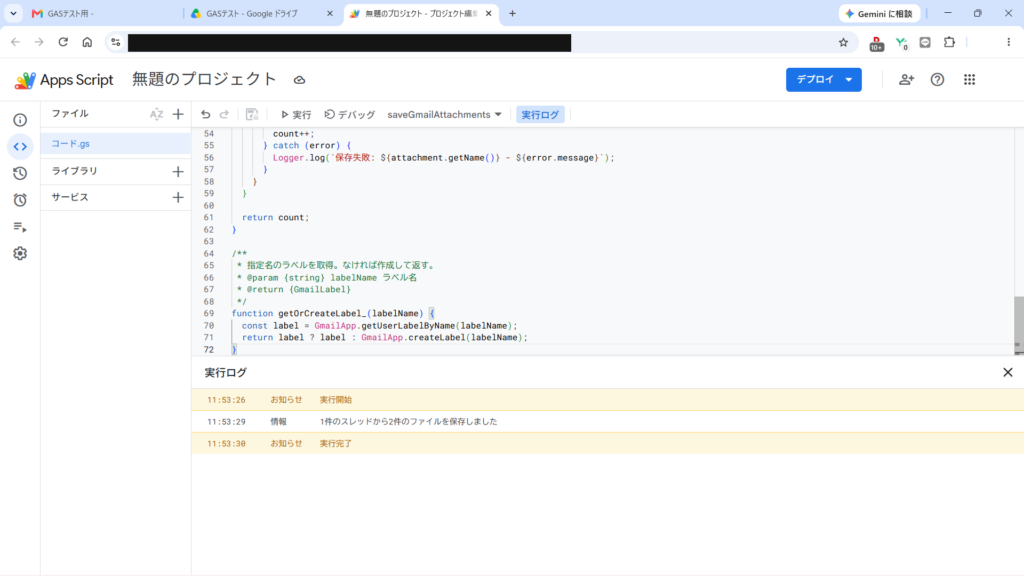Image resolution: width=1024 pixels, height=576 pixels.
Task: Add a service with plus icon
Action: [x=178, y=197]
